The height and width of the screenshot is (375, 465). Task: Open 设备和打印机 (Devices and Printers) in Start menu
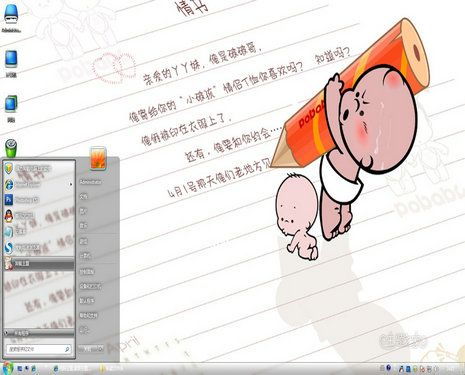click(x=90, y=286)
